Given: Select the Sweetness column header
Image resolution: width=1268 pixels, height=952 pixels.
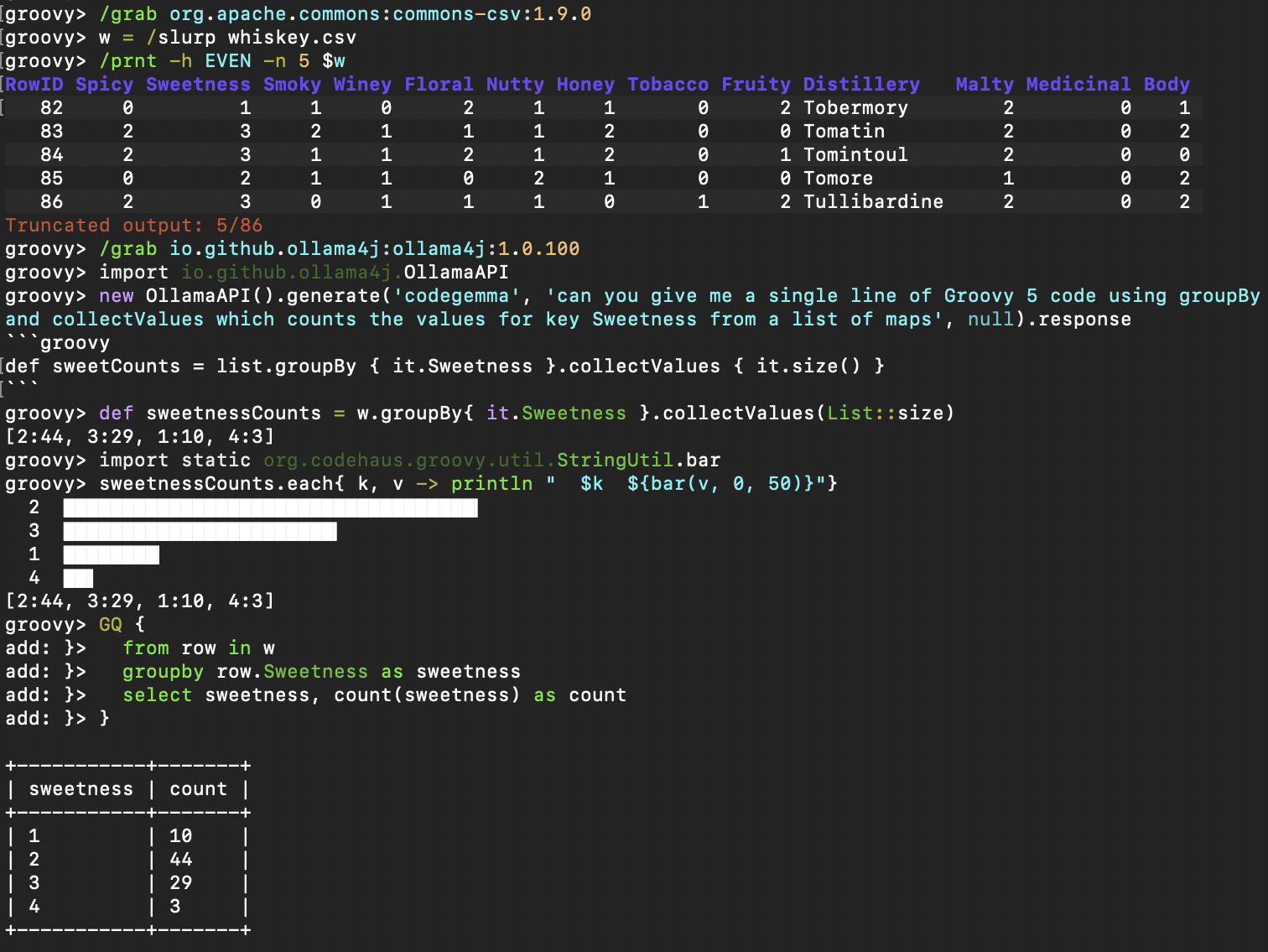Looking at the screenshot, I should pyautogui.click(x=198, y=84).
